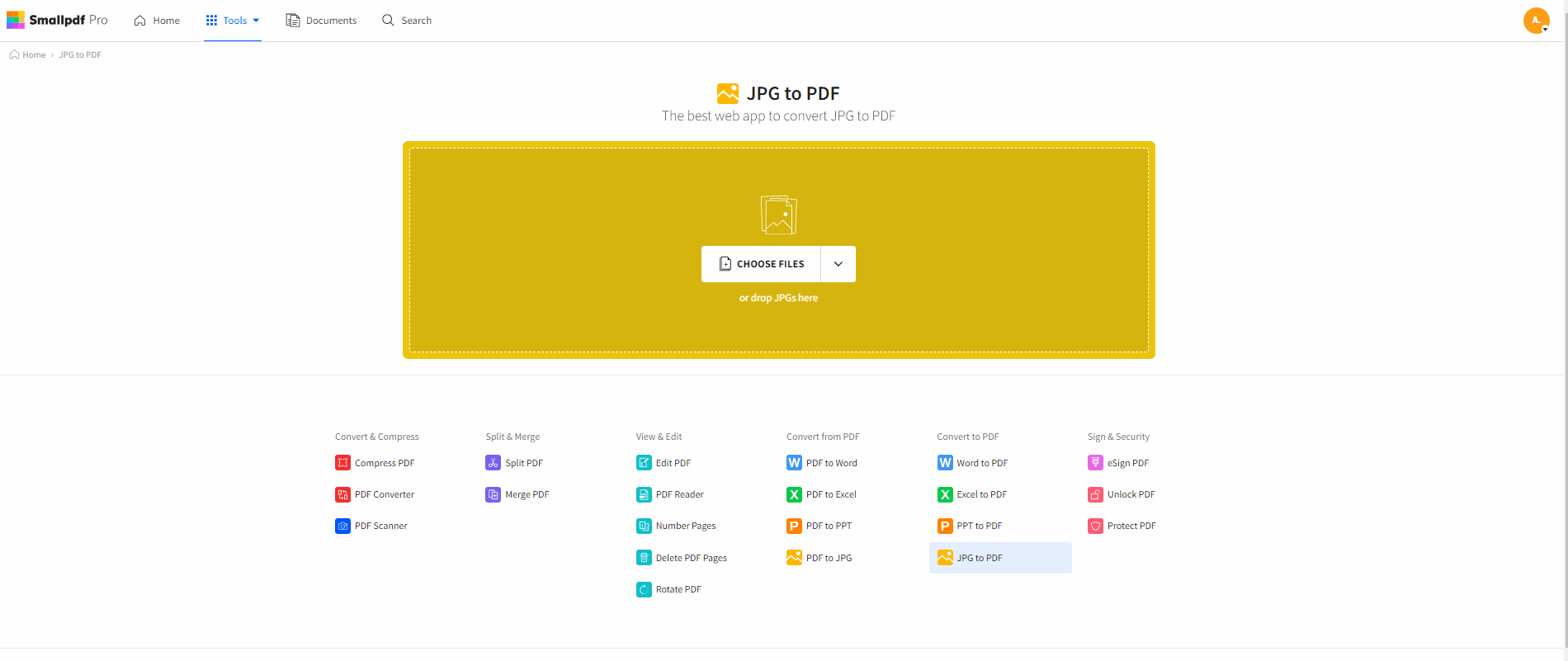1568x661 pixels.
Task: Click the search magnifier icon in the navbar
Action: coord(388,20)
